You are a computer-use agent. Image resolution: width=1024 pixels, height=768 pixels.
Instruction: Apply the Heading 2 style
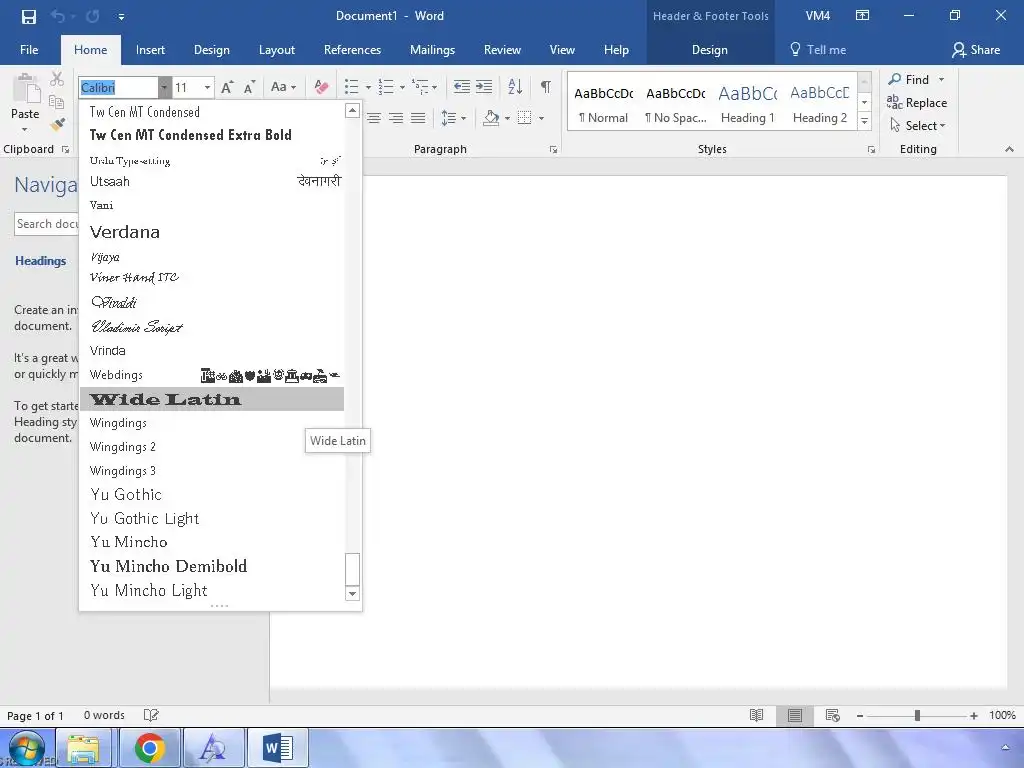pos(820,104)
